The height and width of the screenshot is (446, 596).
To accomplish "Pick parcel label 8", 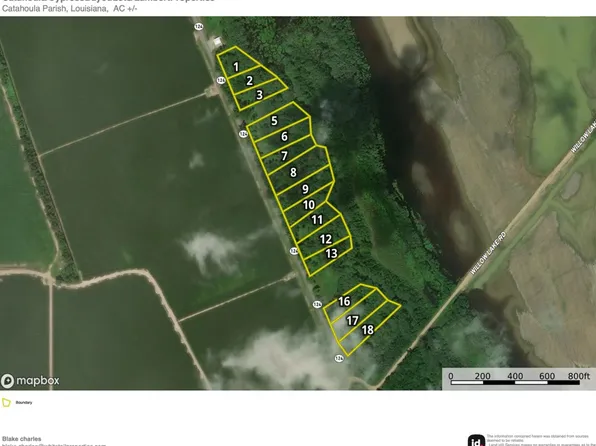I will (x=293, y=173).
